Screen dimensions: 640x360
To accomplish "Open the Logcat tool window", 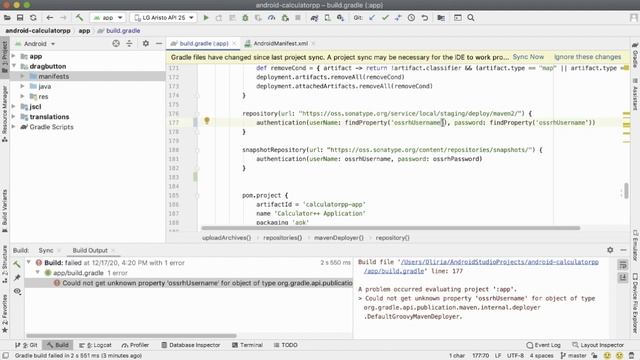I will [95, 345].
